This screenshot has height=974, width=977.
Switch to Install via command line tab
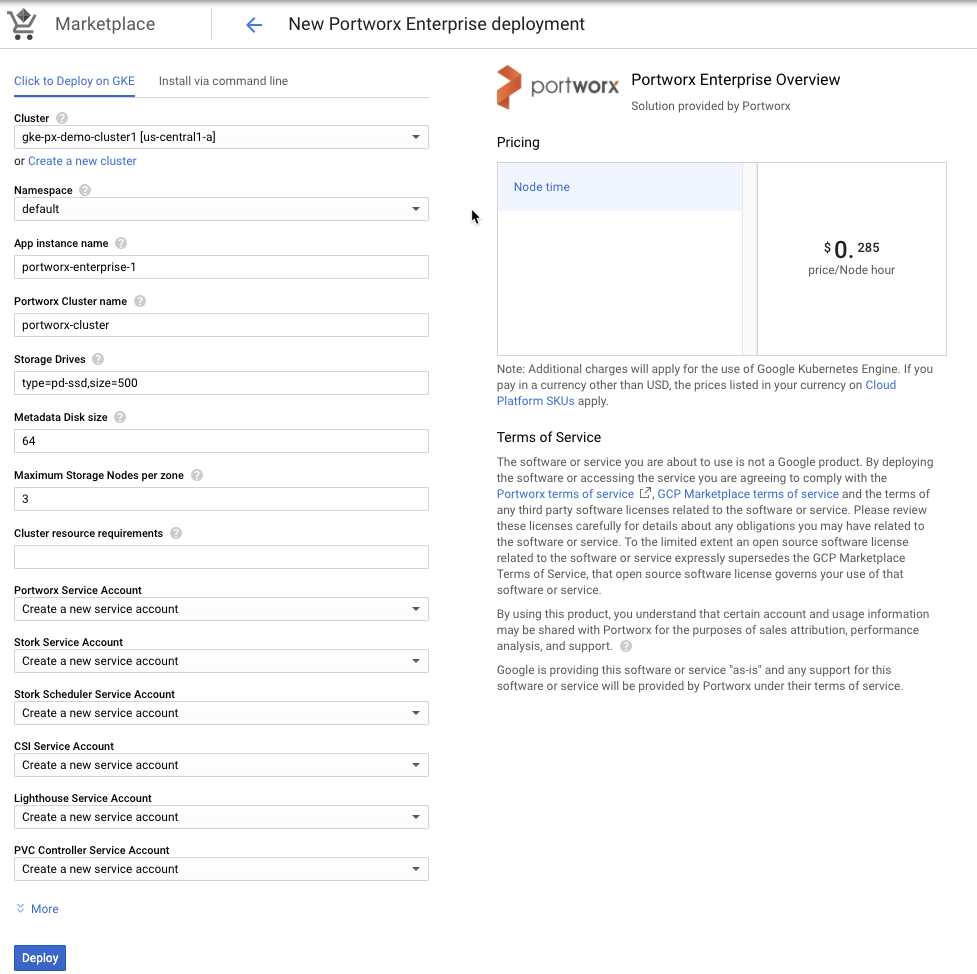click(223, 81)
